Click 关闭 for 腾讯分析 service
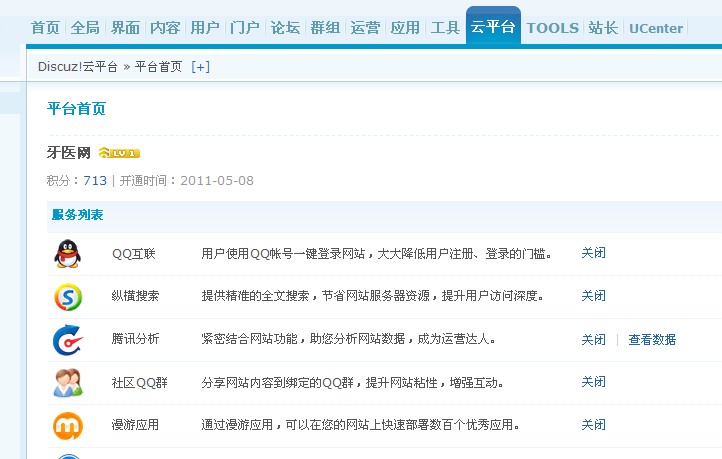This screenshot has height=459, width=722. tap(594, 340)
